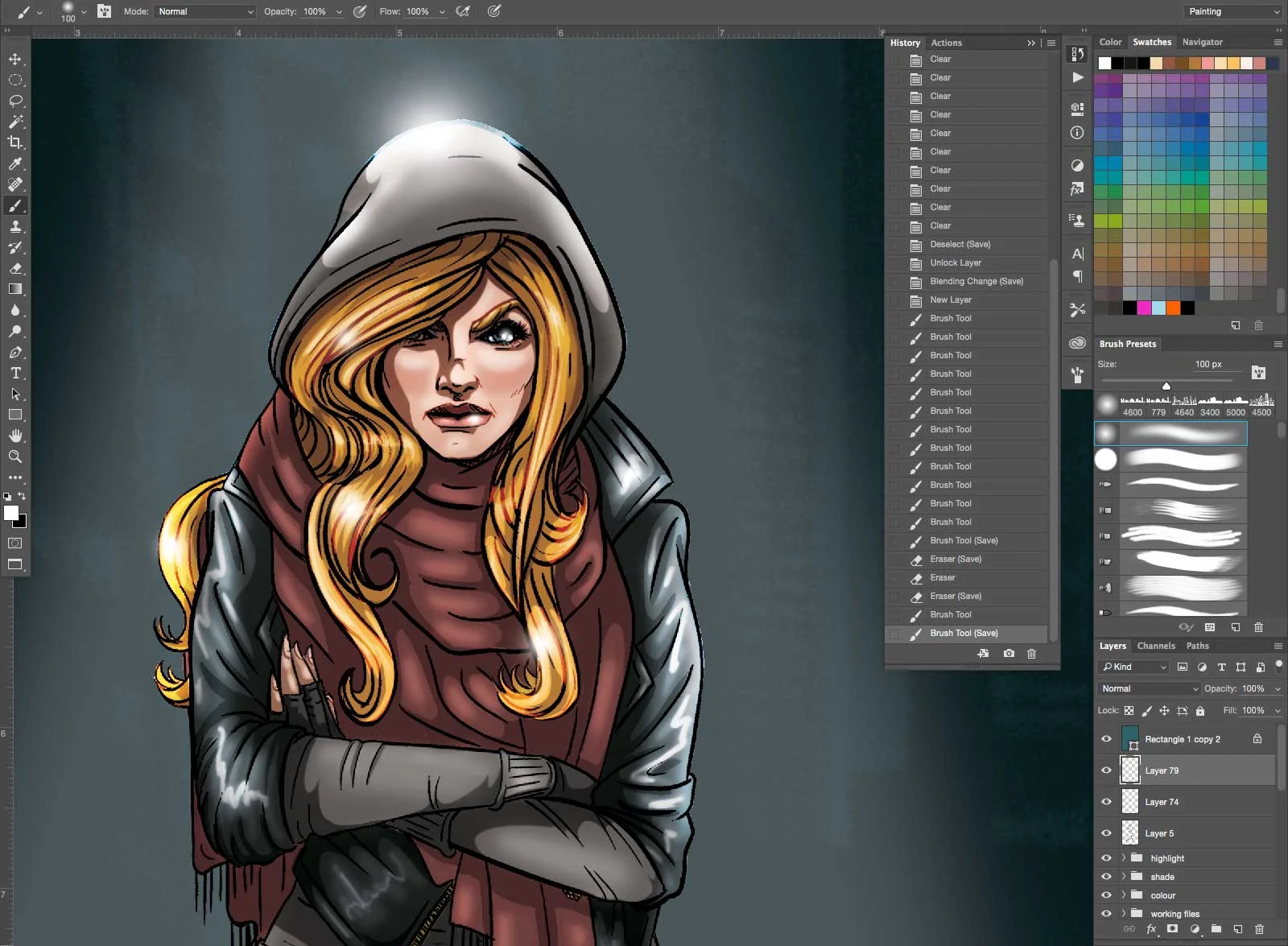Select the Elliptical Marquee tool
This screenshot has height=946, width=1288.
[x=15, y=81]
